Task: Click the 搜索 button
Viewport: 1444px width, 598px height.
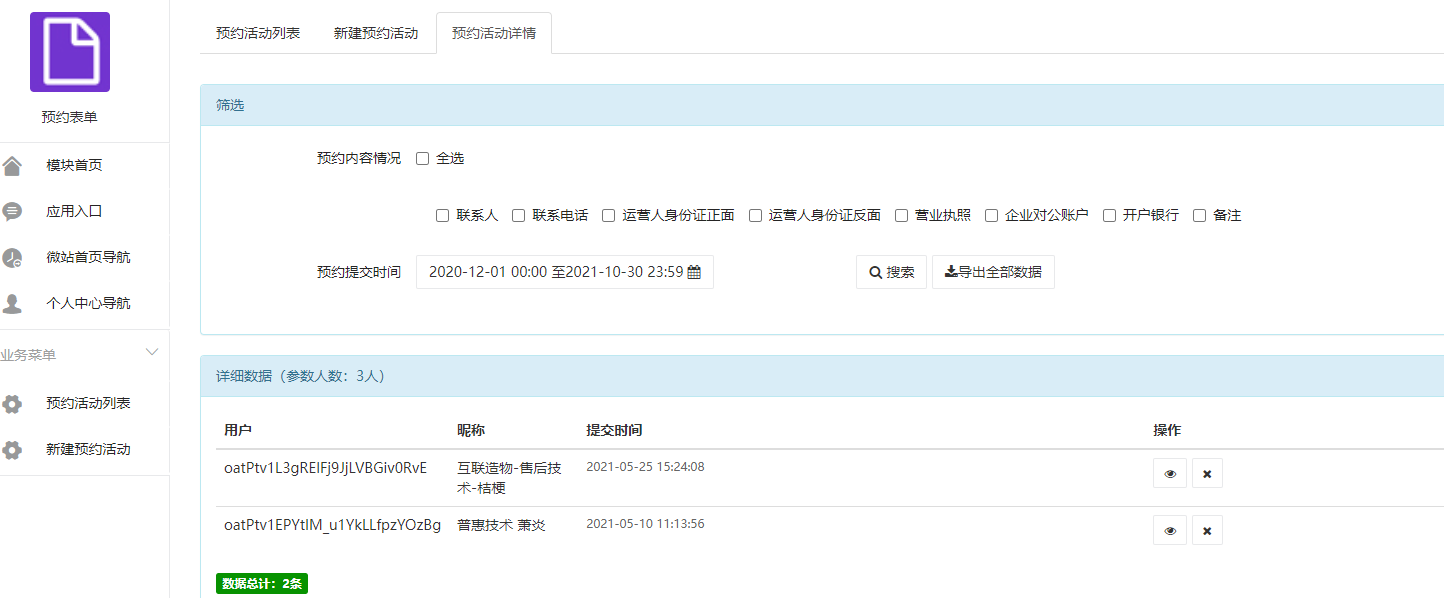Action: click(891, 272)
